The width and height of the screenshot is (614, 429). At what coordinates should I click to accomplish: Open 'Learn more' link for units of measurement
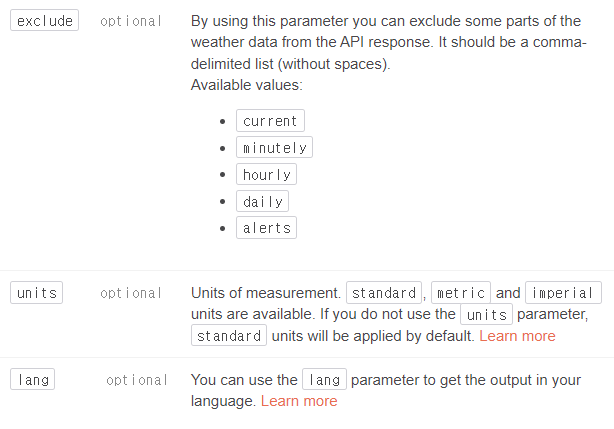click(x=516, y=336)
